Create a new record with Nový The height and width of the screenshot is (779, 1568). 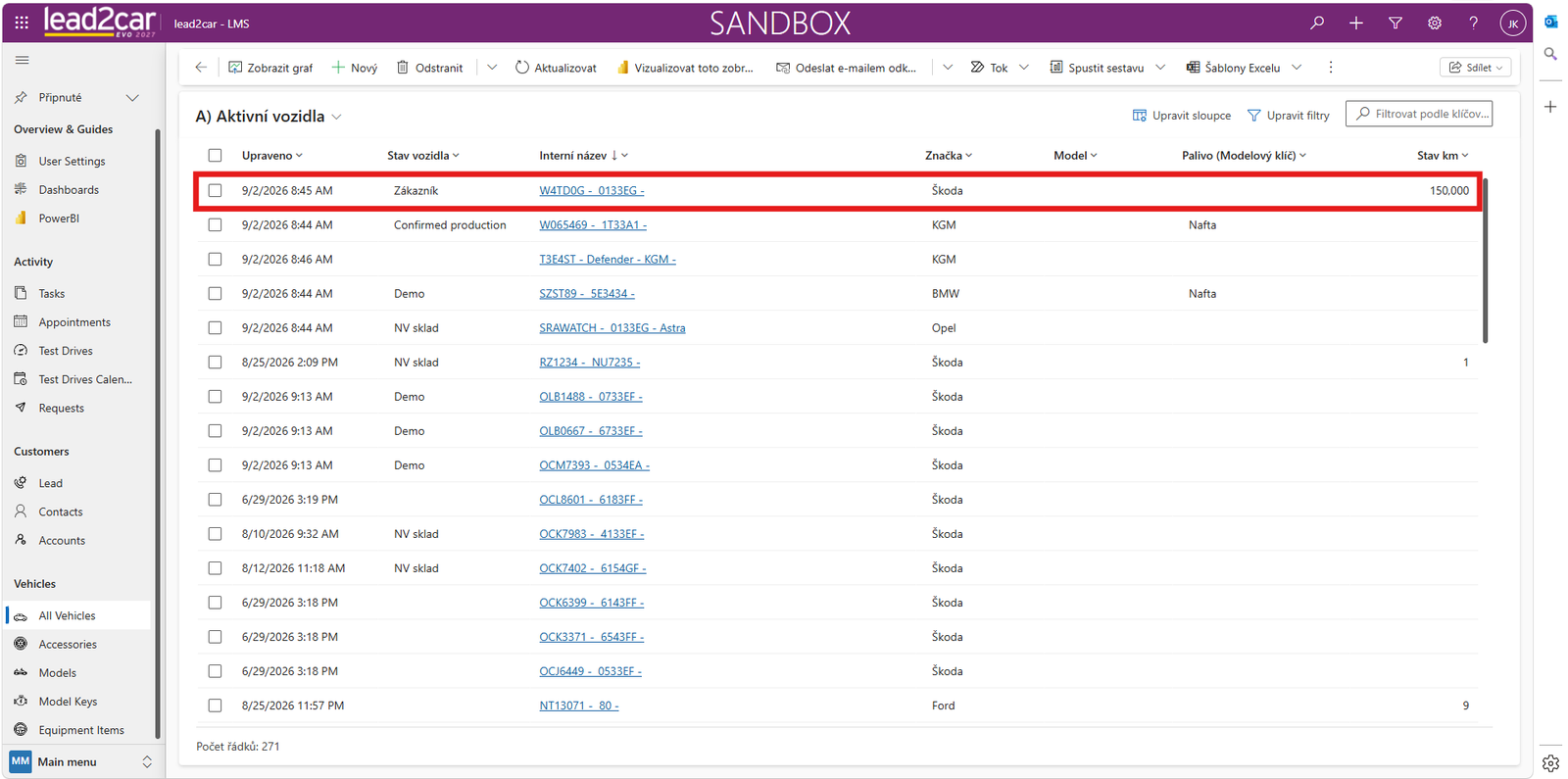[355, 68]
